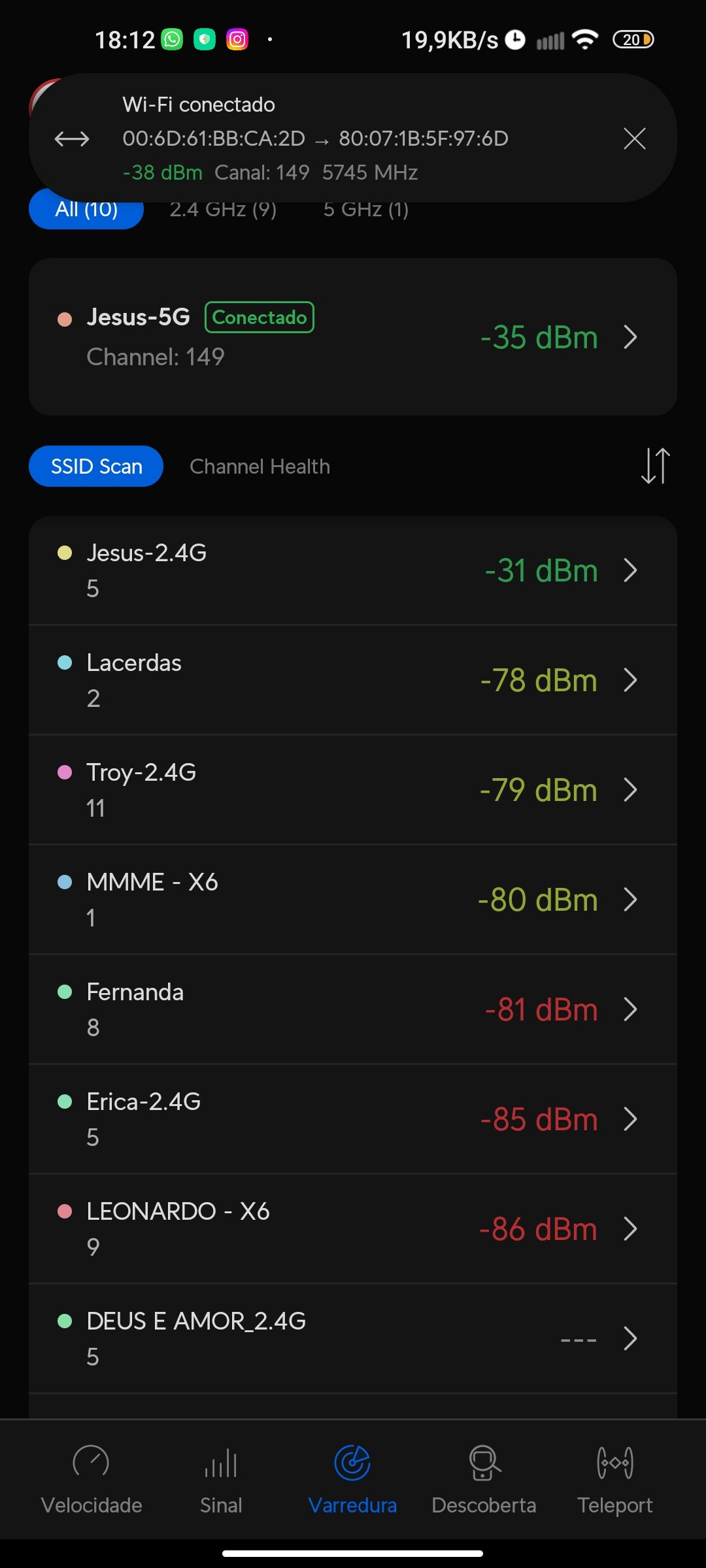This screenshot has height=1568, width=706.
Task: Switch to Channel Health view
Action: 260,466
